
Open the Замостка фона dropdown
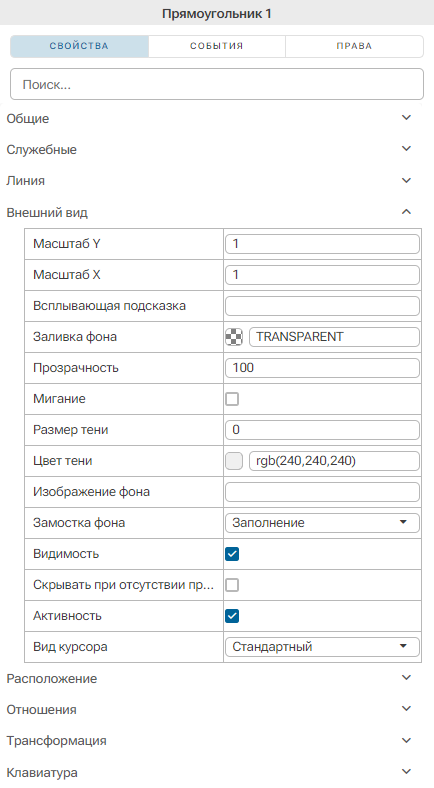pyautogui.click(x=322, y=523)
